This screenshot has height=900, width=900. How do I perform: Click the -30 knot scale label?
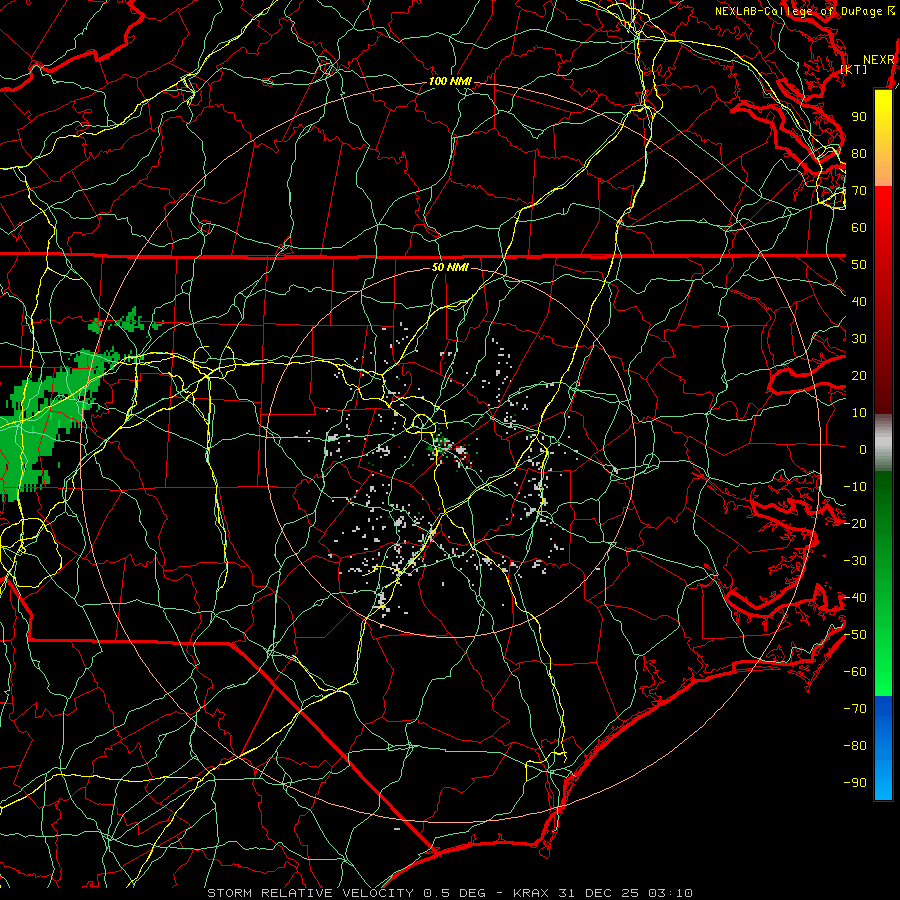[x=855, y=561]
